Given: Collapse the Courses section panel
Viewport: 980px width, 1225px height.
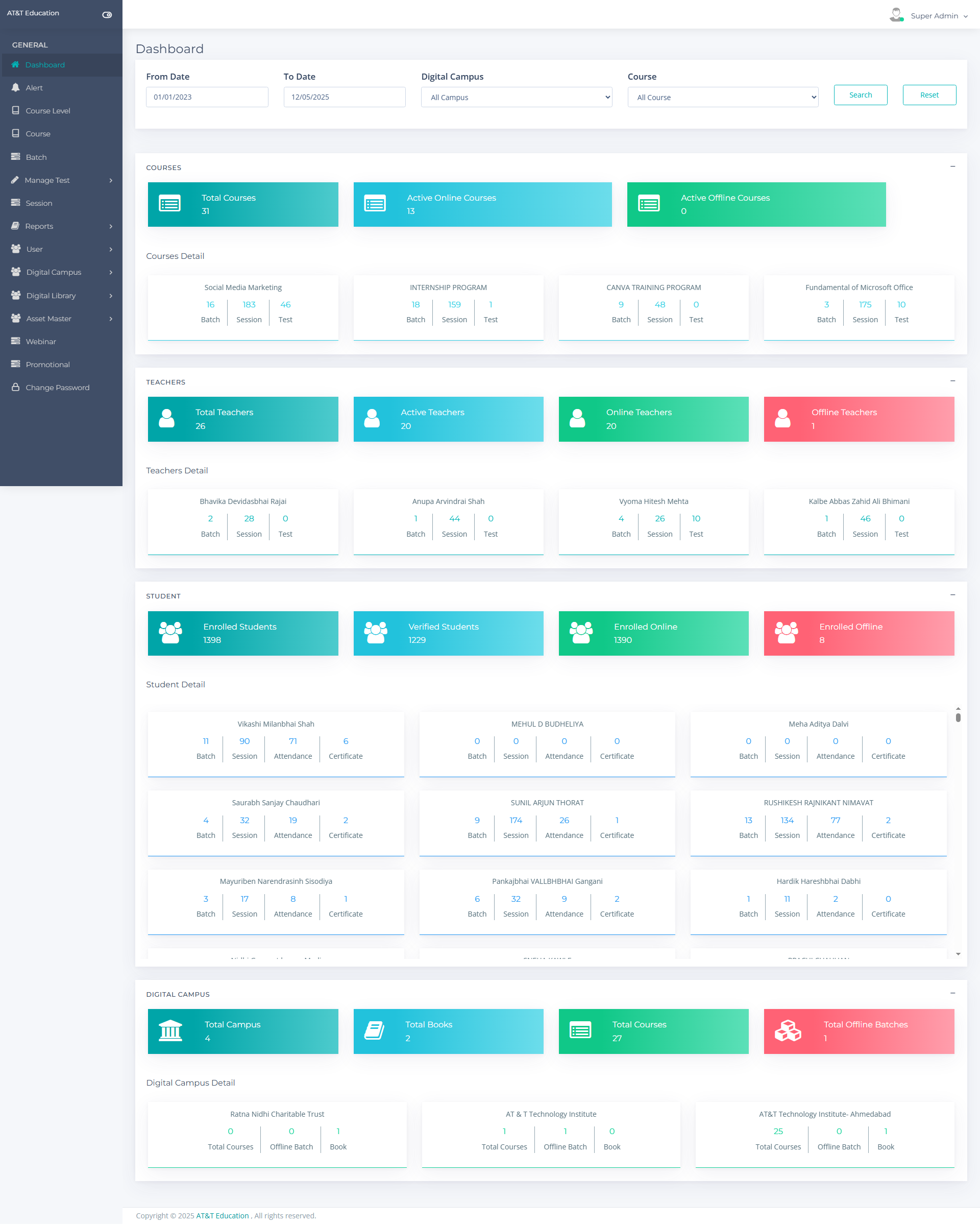Looking at the screenshot, I should tap(953, 166).
